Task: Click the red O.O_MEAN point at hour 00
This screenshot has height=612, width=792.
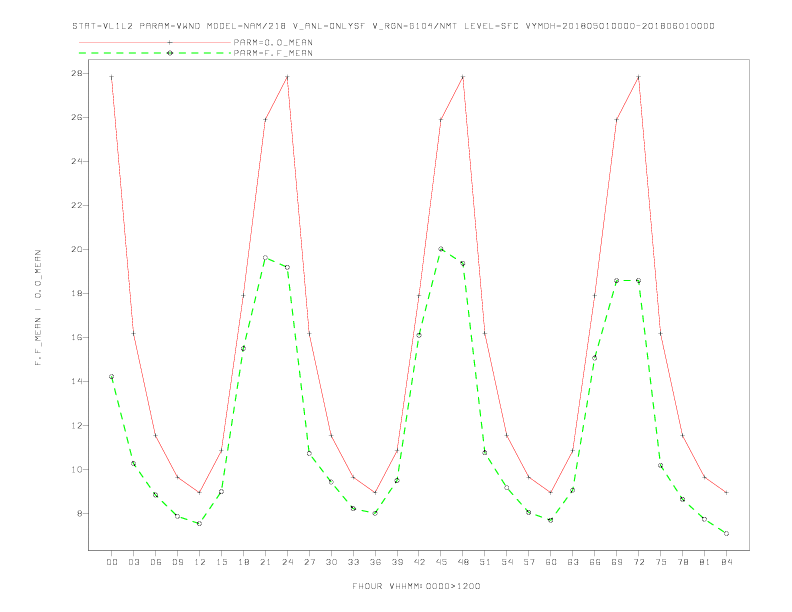Action: click(x=112, y=77)
